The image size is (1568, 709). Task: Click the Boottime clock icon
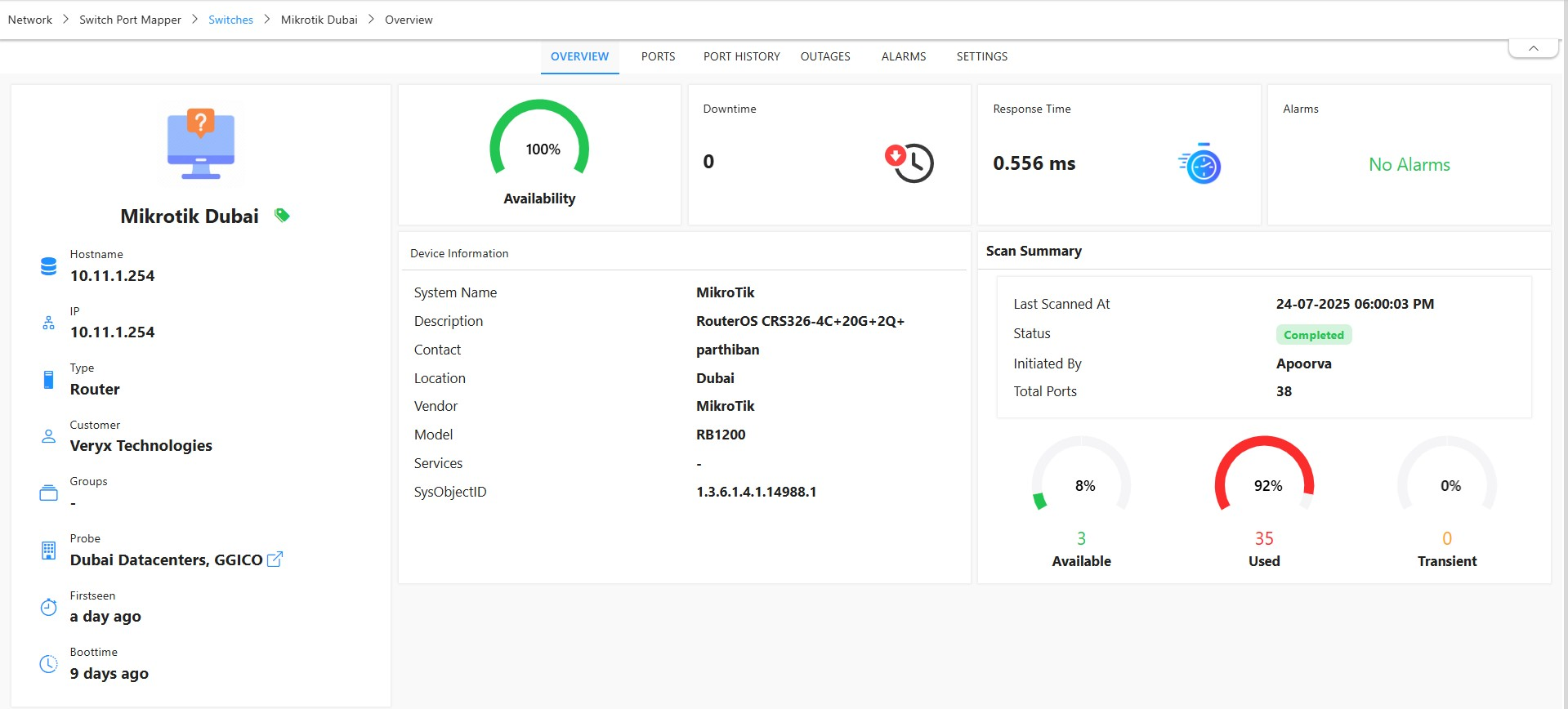click(x=49, y=664)
